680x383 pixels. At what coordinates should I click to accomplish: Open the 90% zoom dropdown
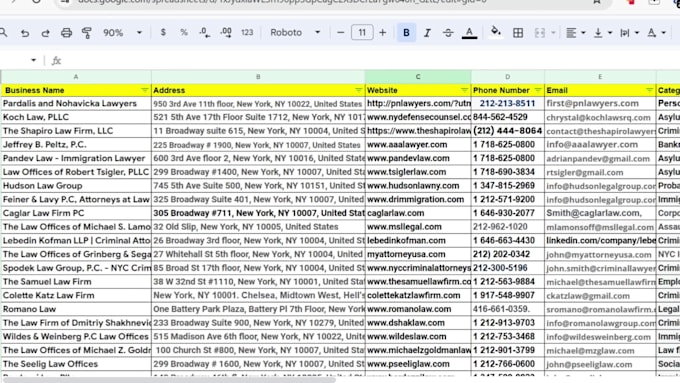122,33
